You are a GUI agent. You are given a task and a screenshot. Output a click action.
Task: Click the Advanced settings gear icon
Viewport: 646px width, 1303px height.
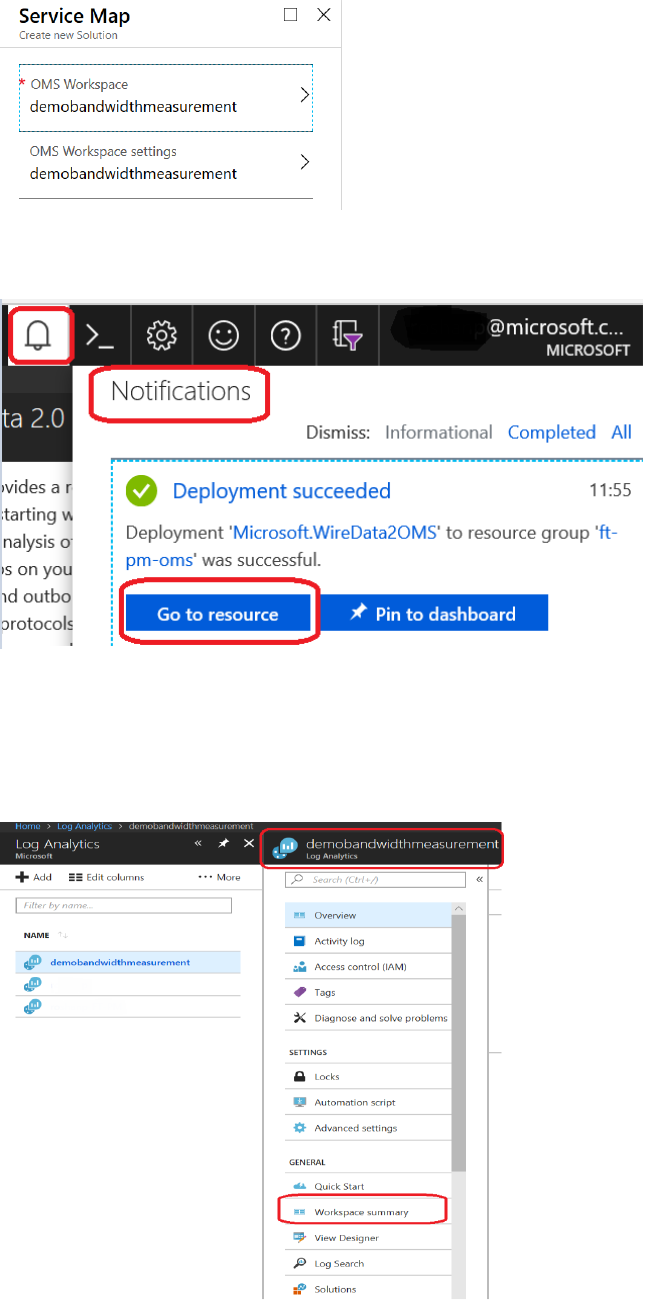299,1128
